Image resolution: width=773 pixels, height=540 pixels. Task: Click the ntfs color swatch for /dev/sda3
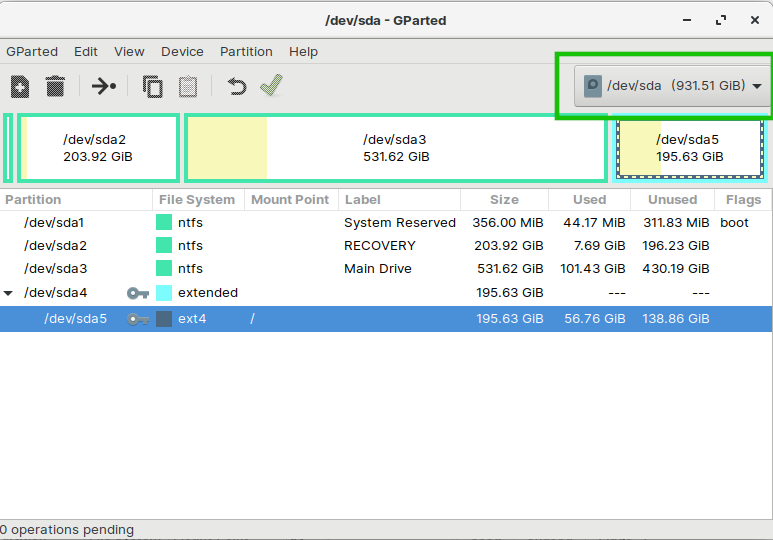164,268
